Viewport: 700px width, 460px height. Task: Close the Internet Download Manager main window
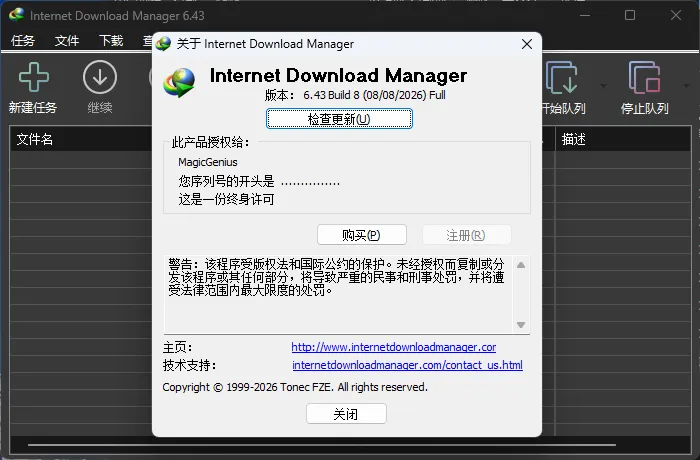click(676, 15)
